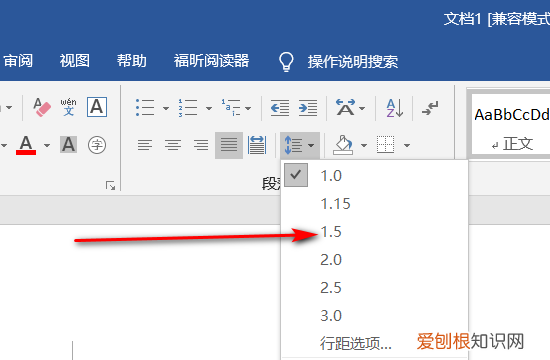Toggle justify alignment

pyautogui.click(x=229, y=145)
